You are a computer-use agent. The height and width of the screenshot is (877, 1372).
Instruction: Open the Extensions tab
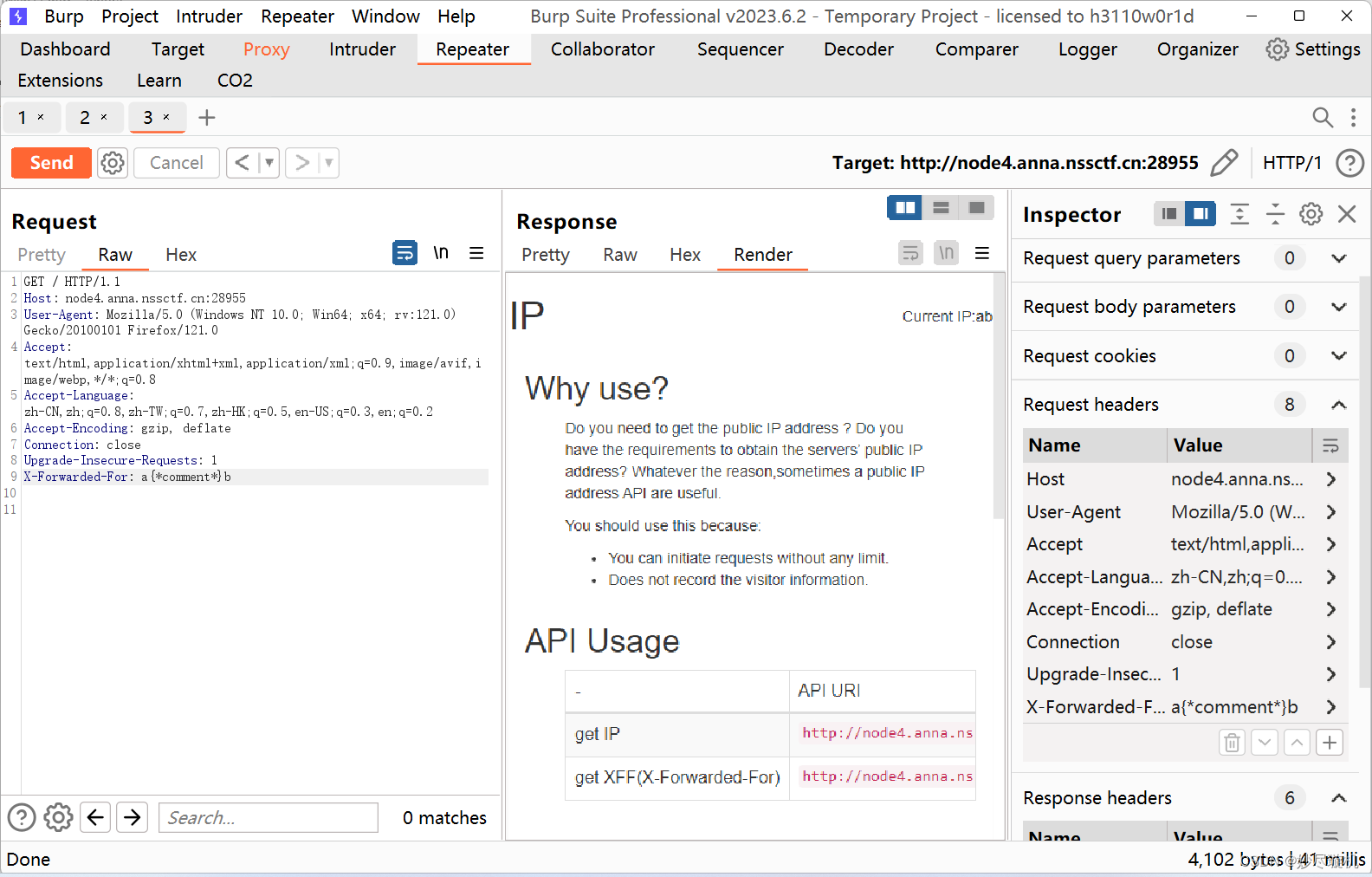pos(60,81)
